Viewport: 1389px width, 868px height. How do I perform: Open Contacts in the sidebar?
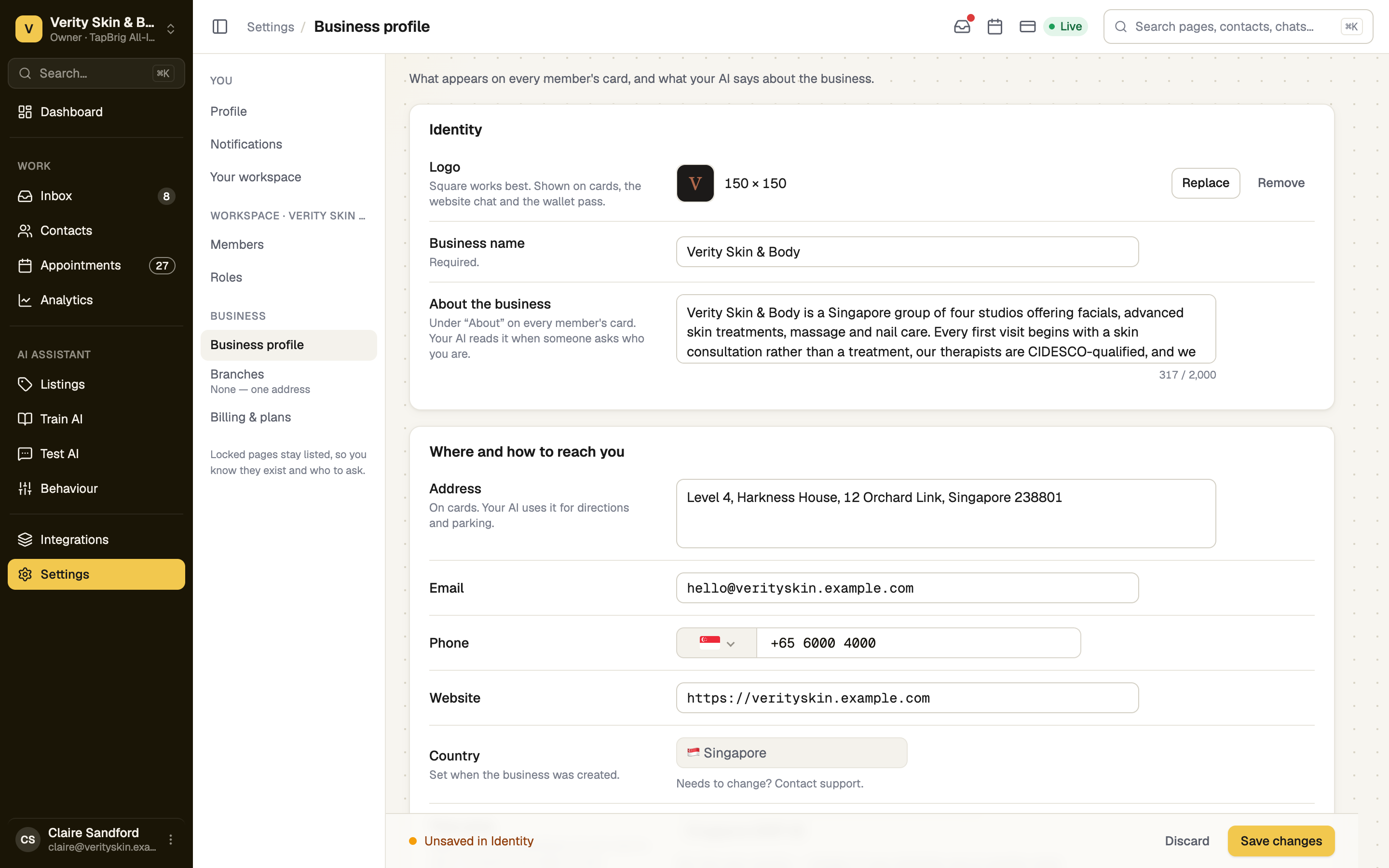[96, 231]
